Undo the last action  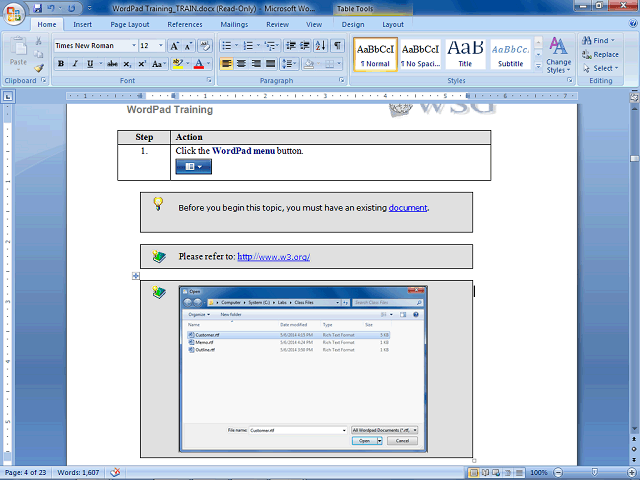51,8
